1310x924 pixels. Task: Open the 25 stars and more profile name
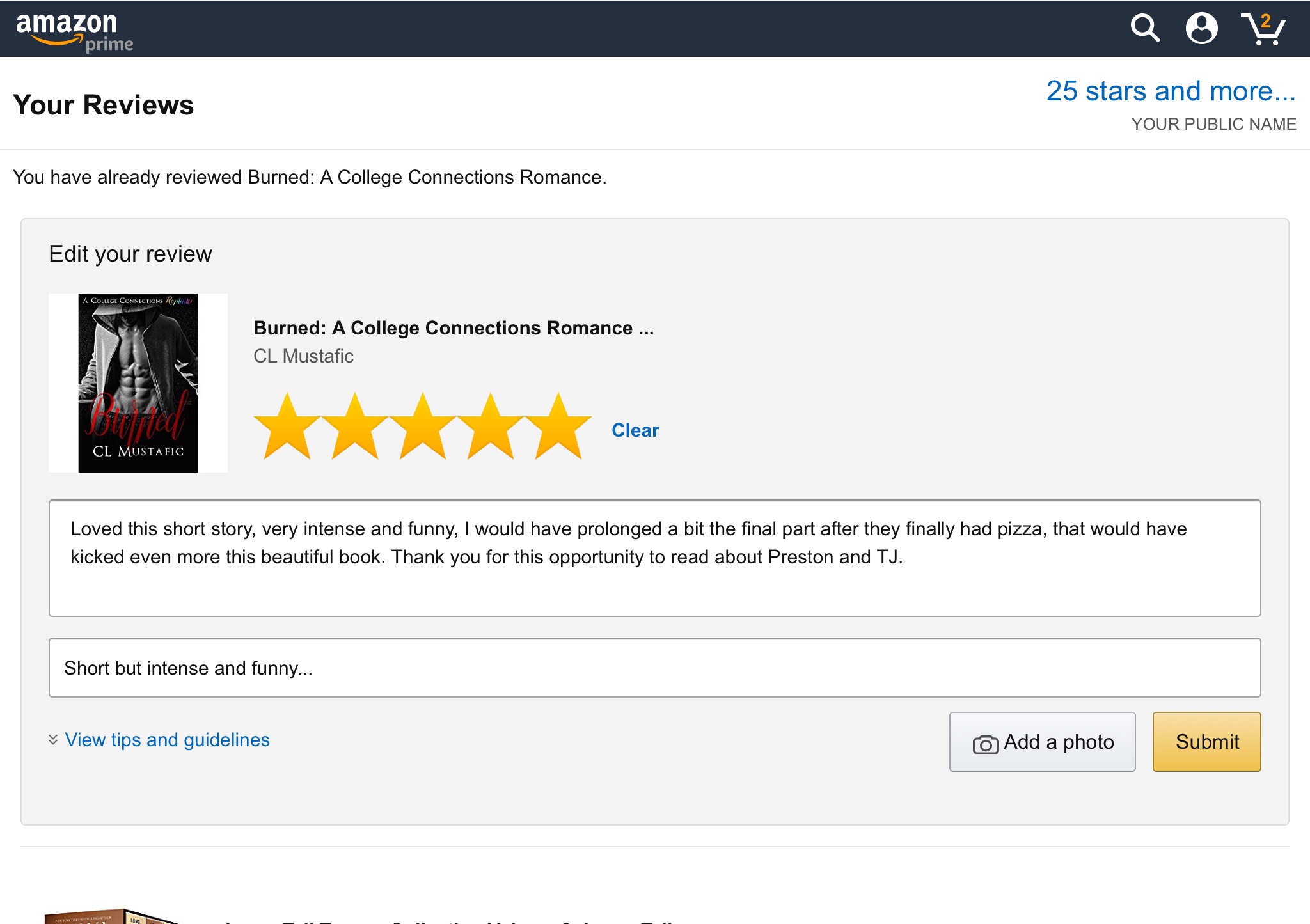point(1170,91)
